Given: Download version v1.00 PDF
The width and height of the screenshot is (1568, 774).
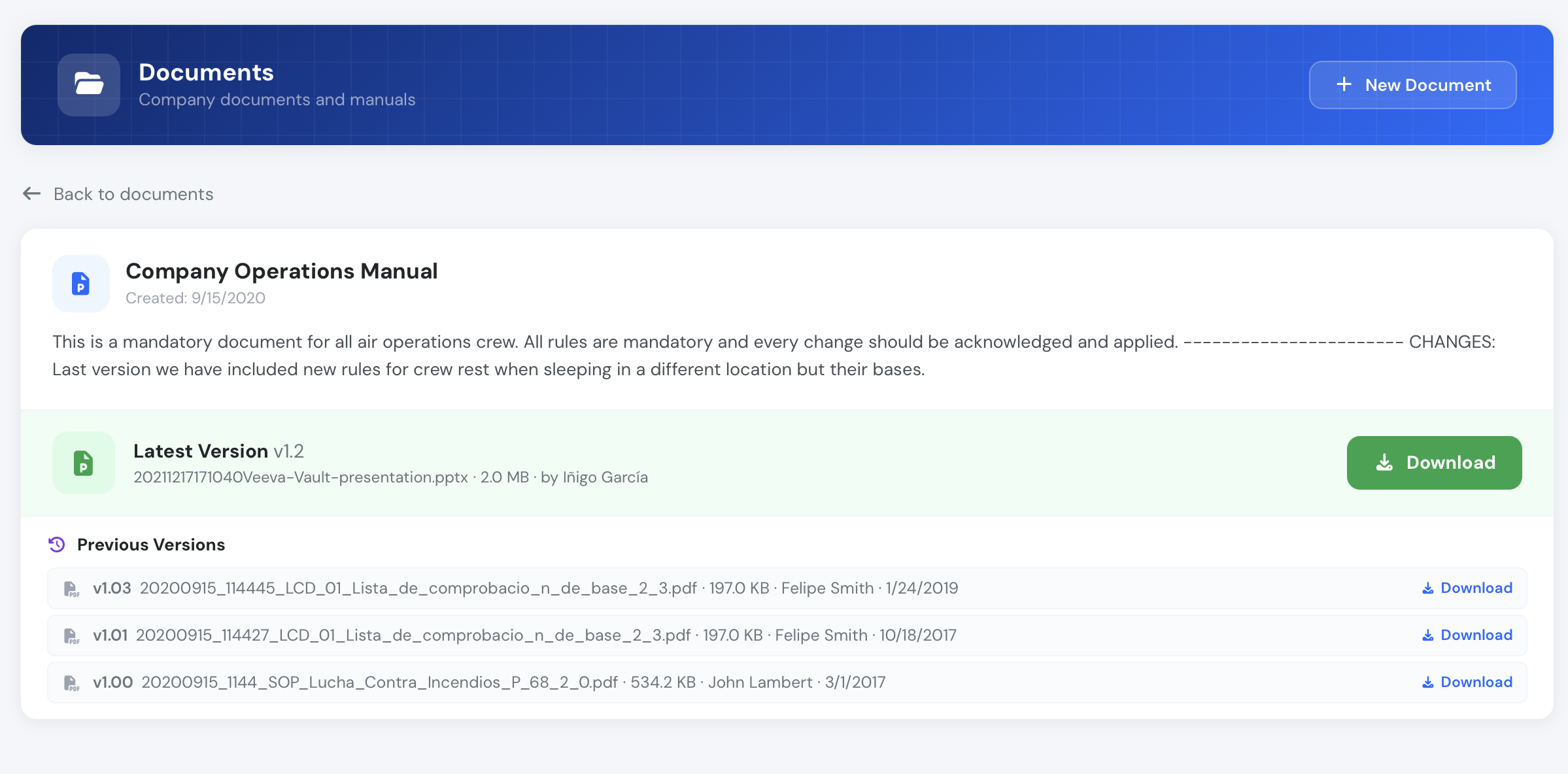Looking at the screenshot, I should click(x=1467, y=682).
